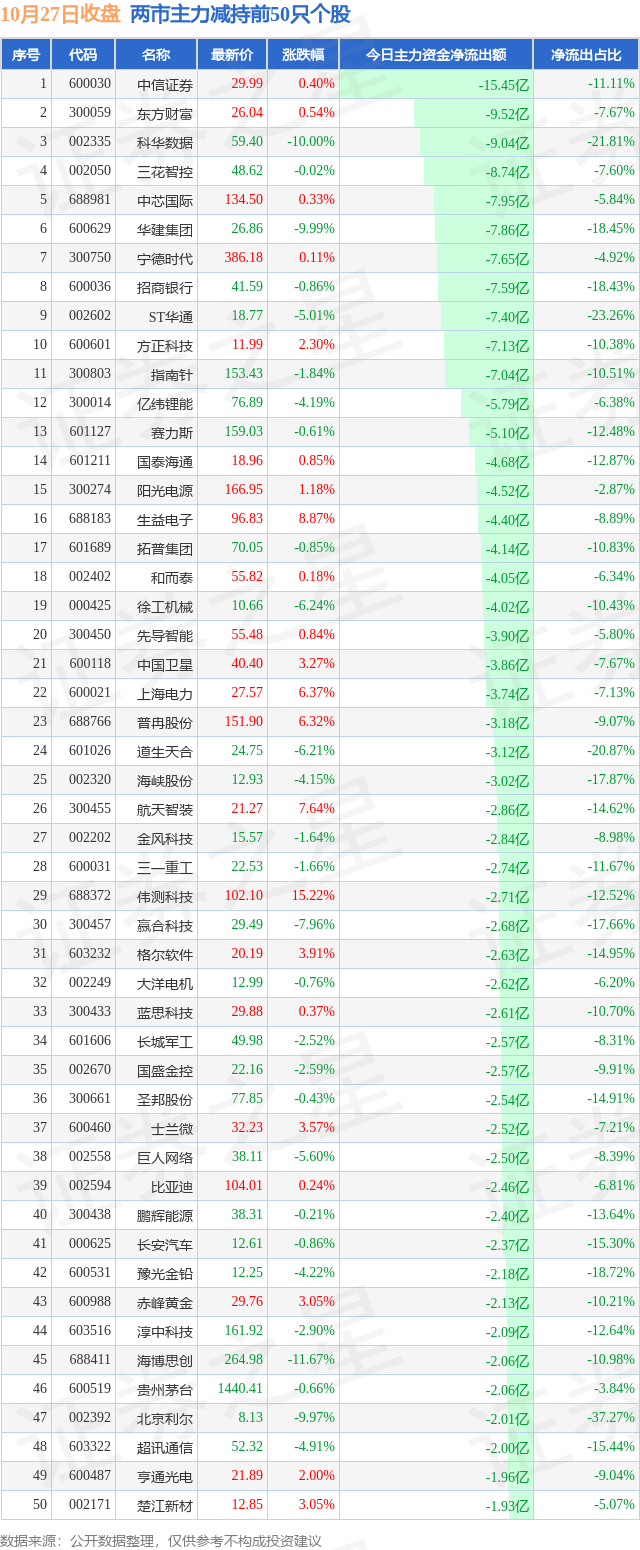
Task: Click net outflow -2.57亿 of 长城军工
Action: [506, 1042]
